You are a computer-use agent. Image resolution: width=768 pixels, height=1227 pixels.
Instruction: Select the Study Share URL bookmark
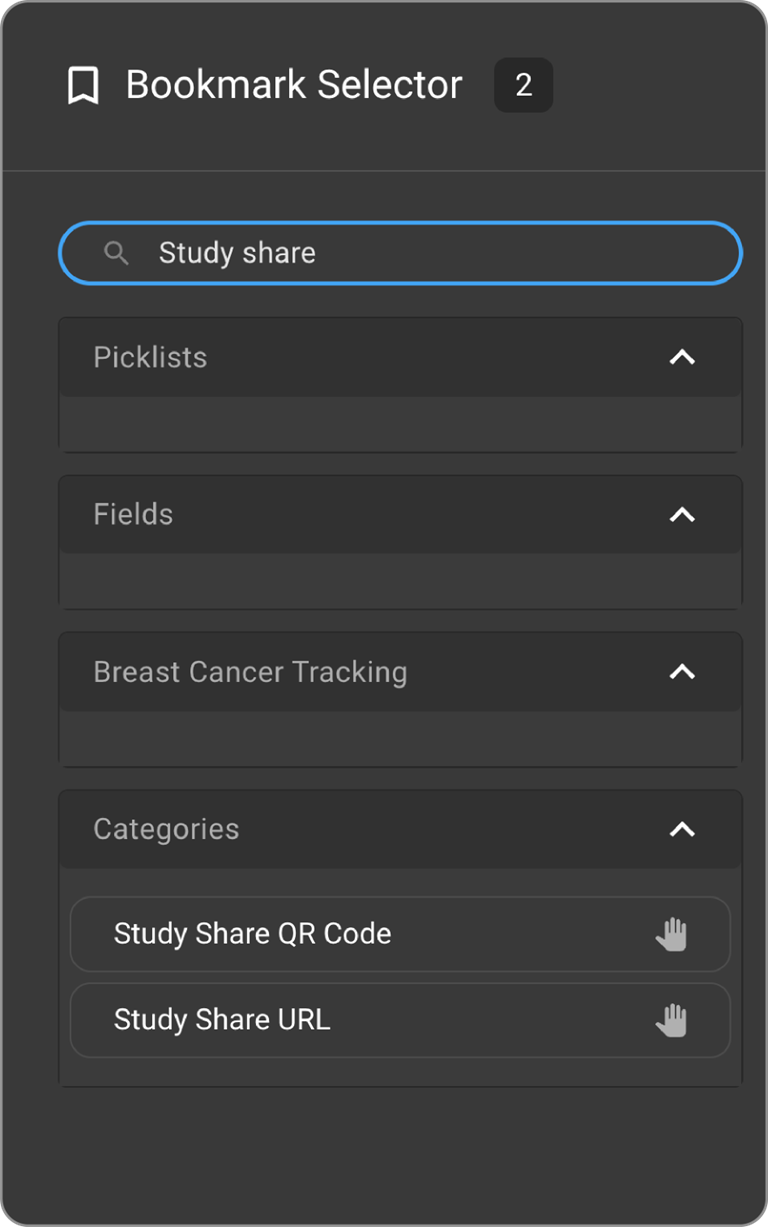[222, 1020]
